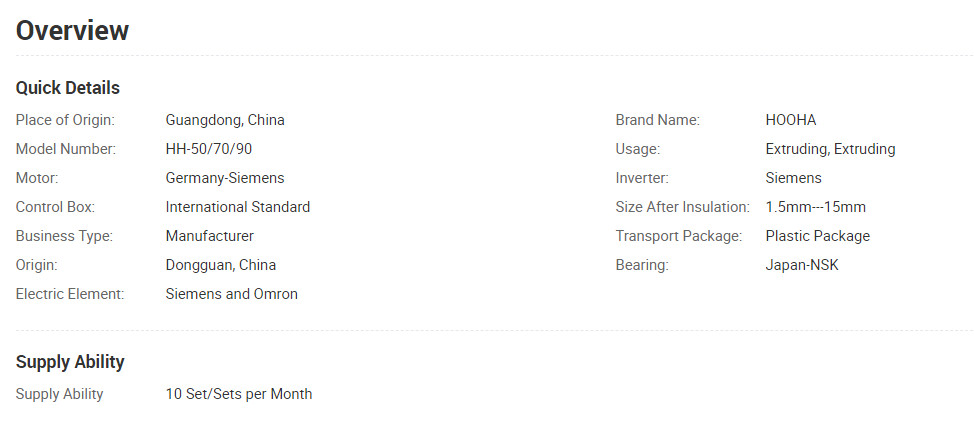Click the Guangdong, China origin value
The image size is (974, 421).
(x=225, y=120)
